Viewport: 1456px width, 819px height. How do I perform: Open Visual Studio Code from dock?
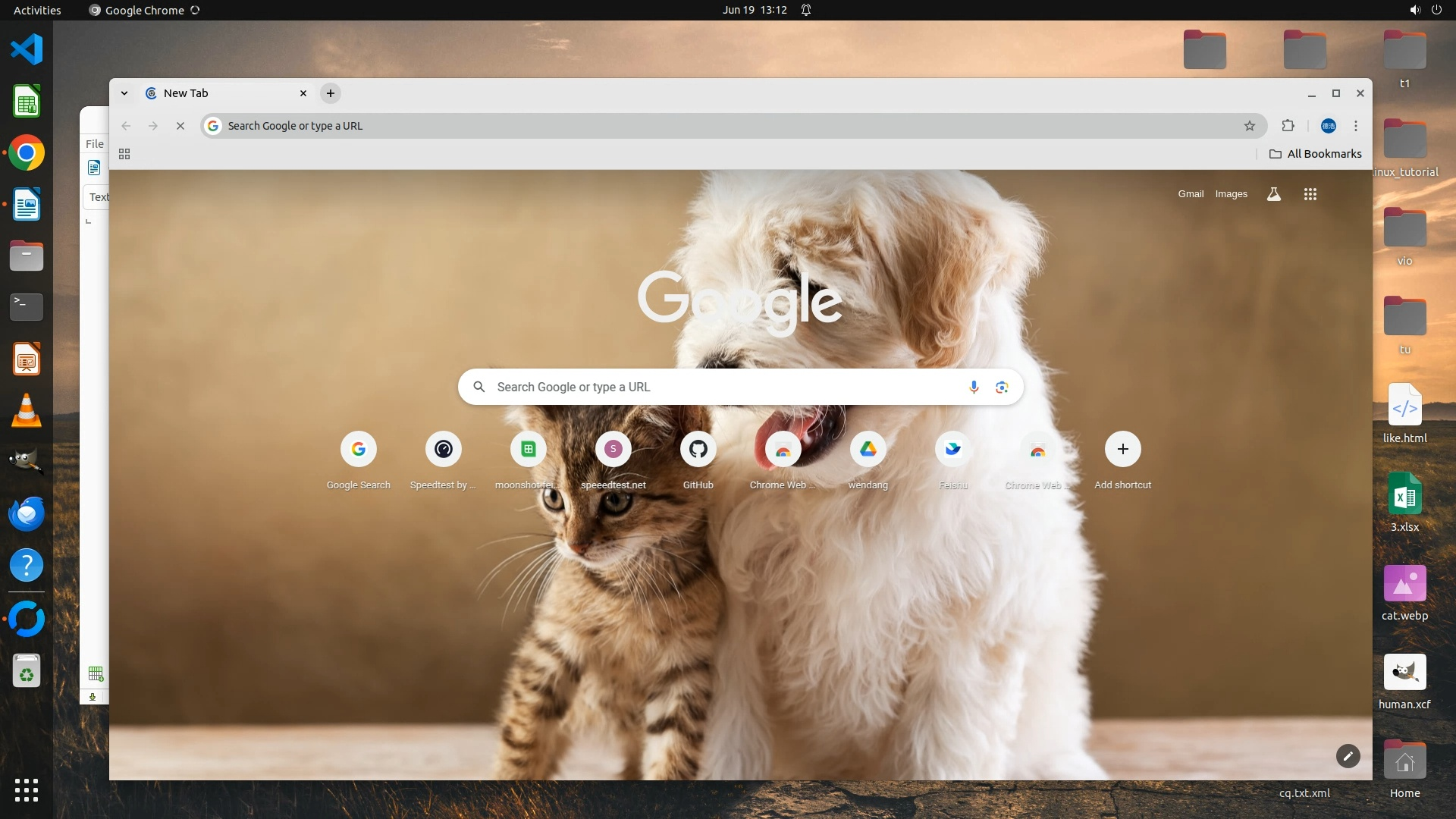click(x=27, y=49)
